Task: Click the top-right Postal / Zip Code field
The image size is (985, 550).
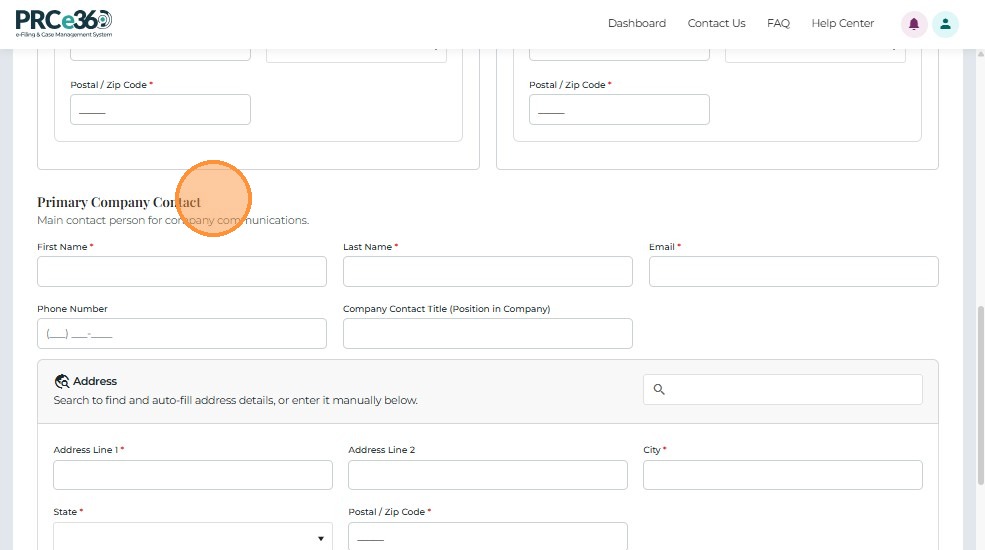Action: [619, 109]
